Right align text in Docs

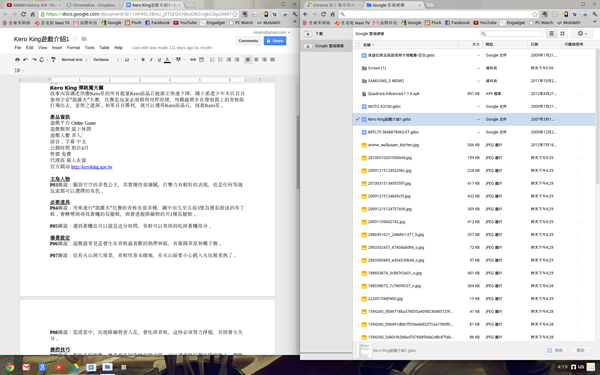point(264,60)
